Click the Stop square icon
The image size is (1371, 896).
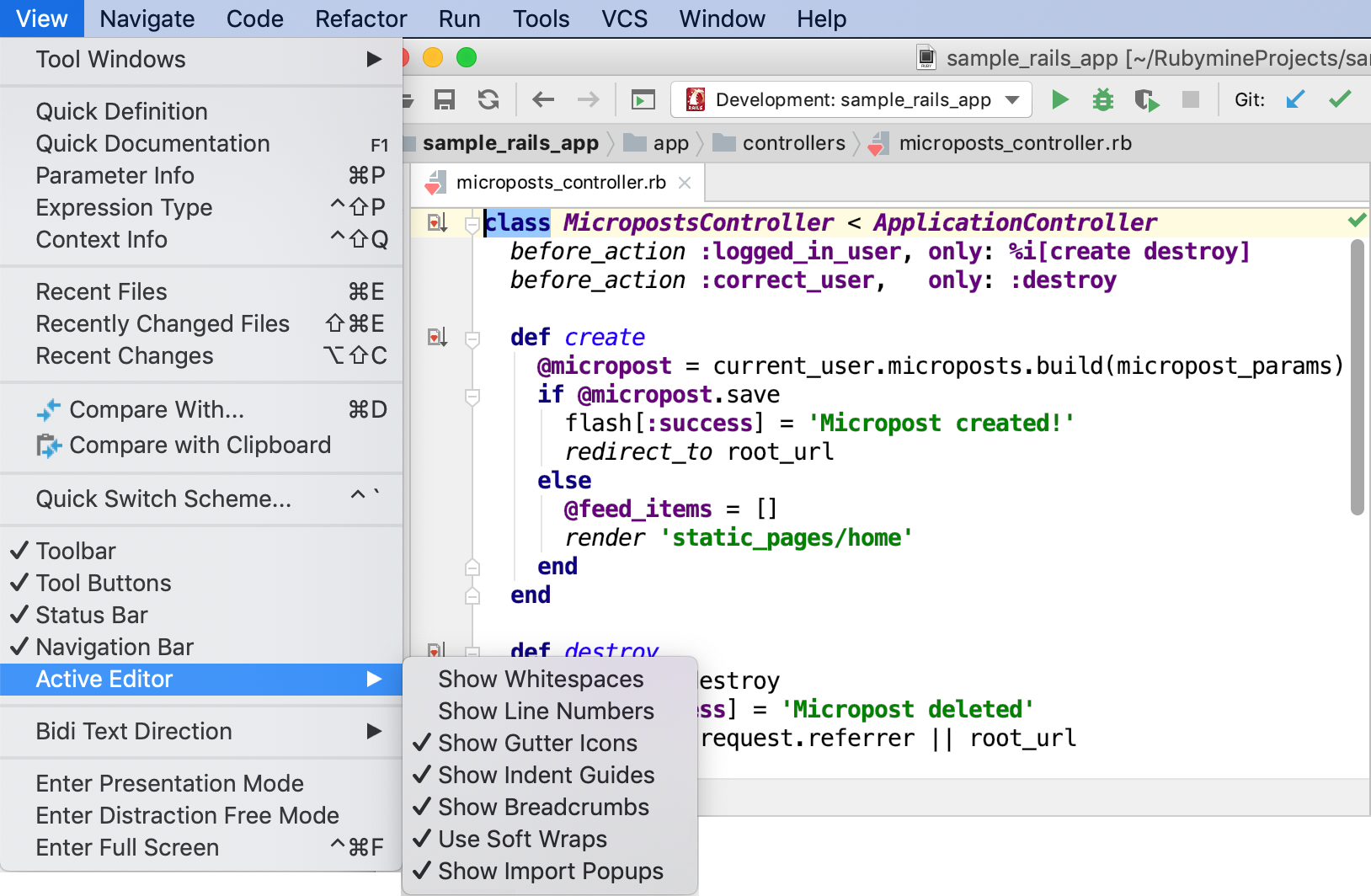tap(1191, 100)
